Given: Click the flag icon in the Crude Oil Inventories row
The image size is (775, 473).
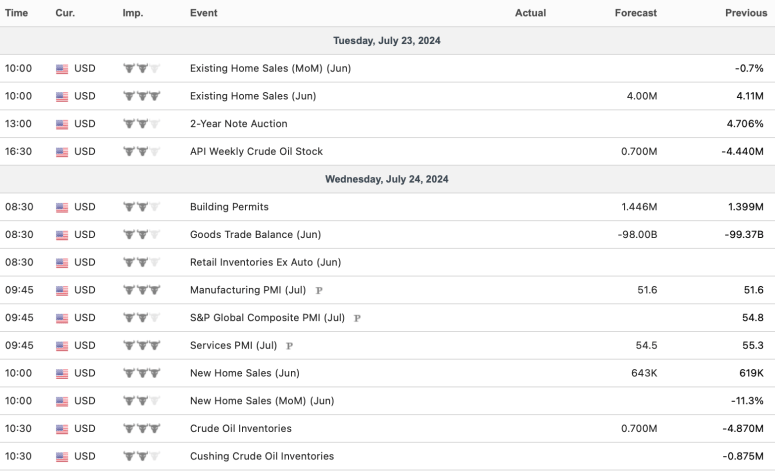Looking at the screenshot, I should pos(62,429).
